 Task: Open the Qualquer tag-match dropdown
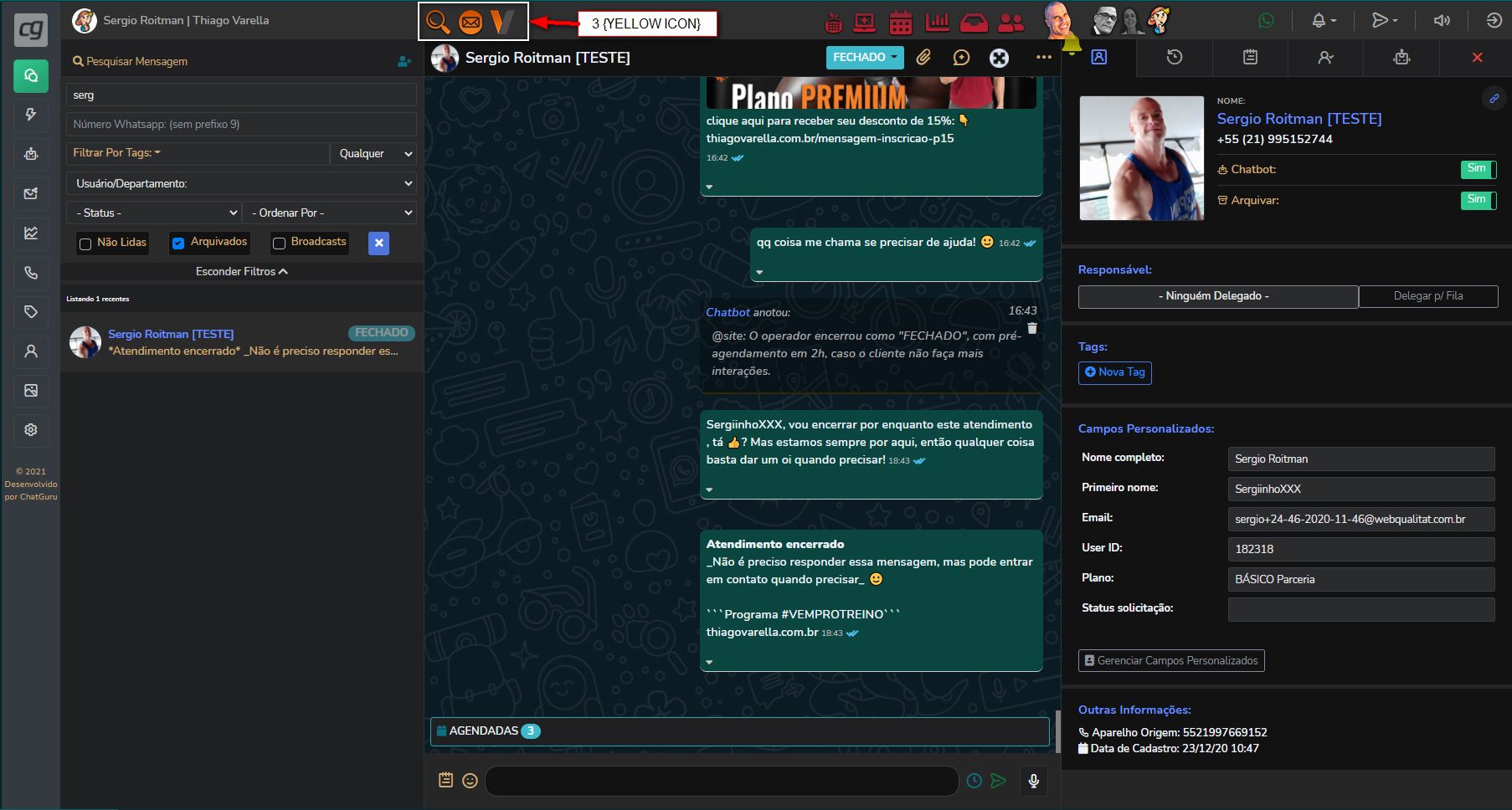[x=374, y=153]
